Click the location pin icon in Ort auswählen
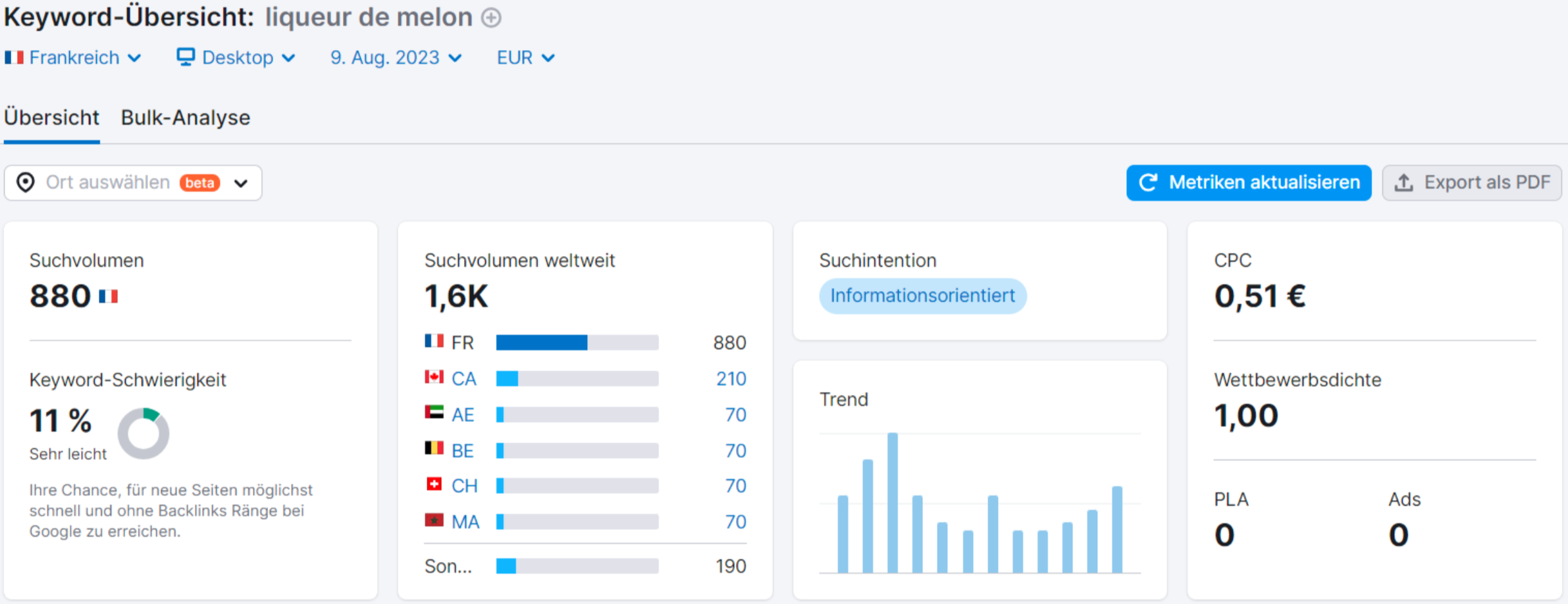The width and height of the screenshot is (1568, 604). point(26,183)
